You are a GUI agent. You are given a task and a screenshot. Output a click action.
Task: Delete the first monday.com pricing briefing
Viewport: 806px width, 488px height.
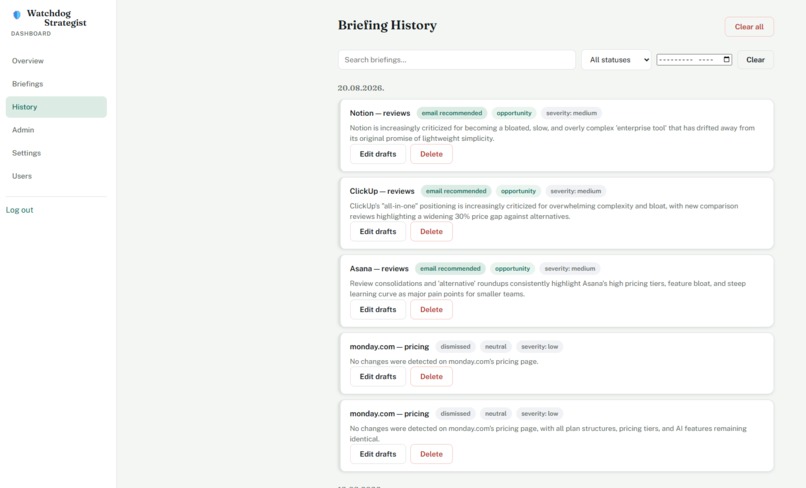tap(431, 376)
